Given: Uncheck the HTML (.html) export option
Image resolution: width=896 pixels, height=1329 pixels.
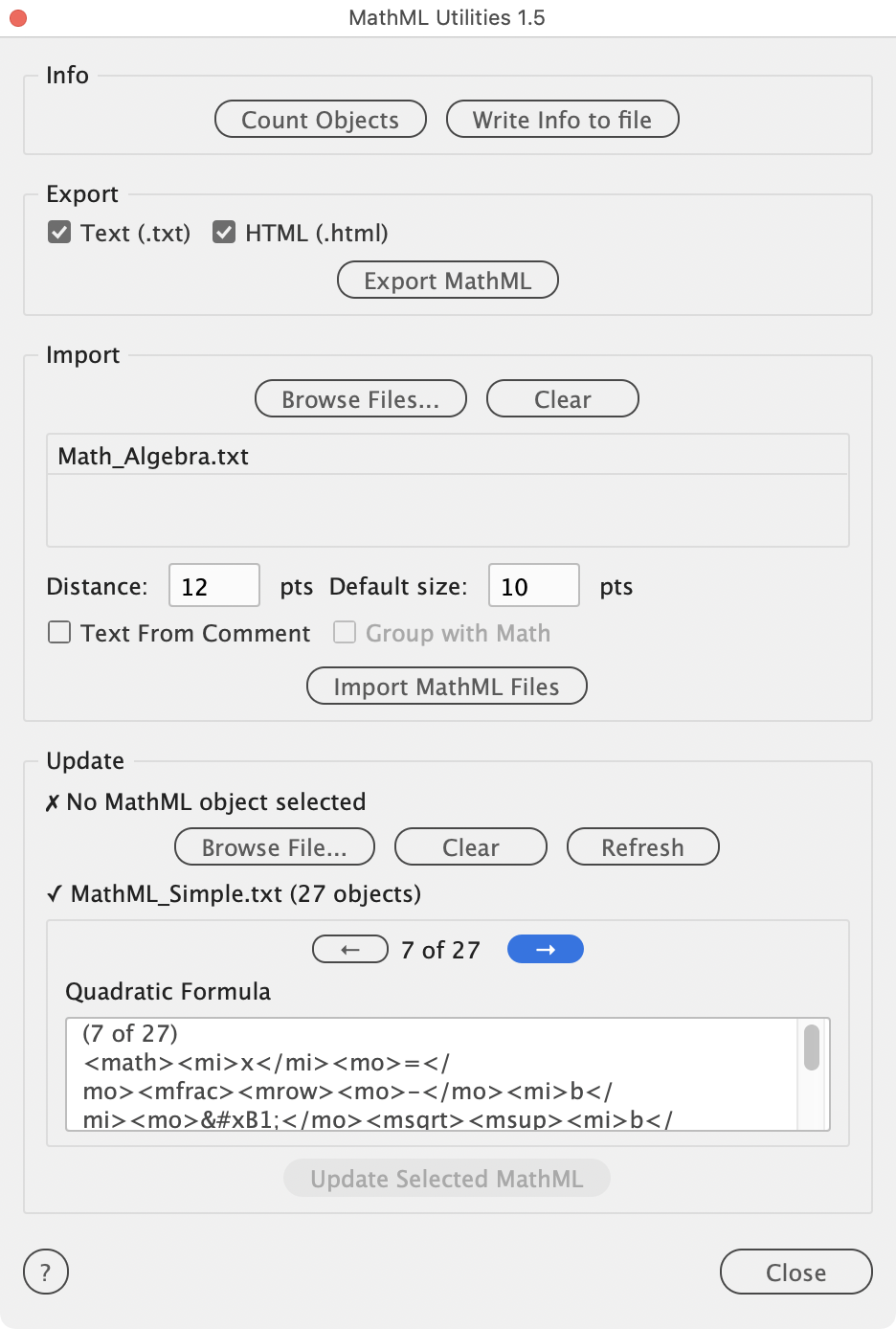Looking at the screenshot, I should pos(224,233).
